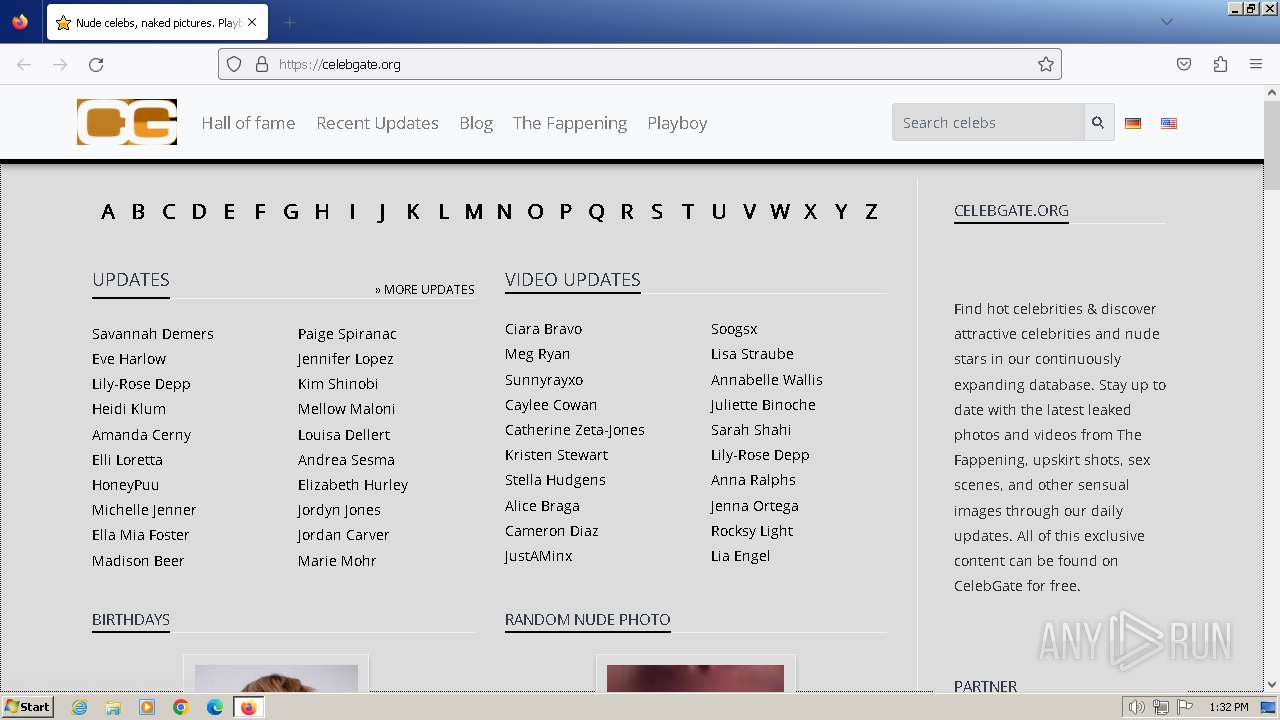Open a new tab with the plus button
1280x720 pixels.
290,22
